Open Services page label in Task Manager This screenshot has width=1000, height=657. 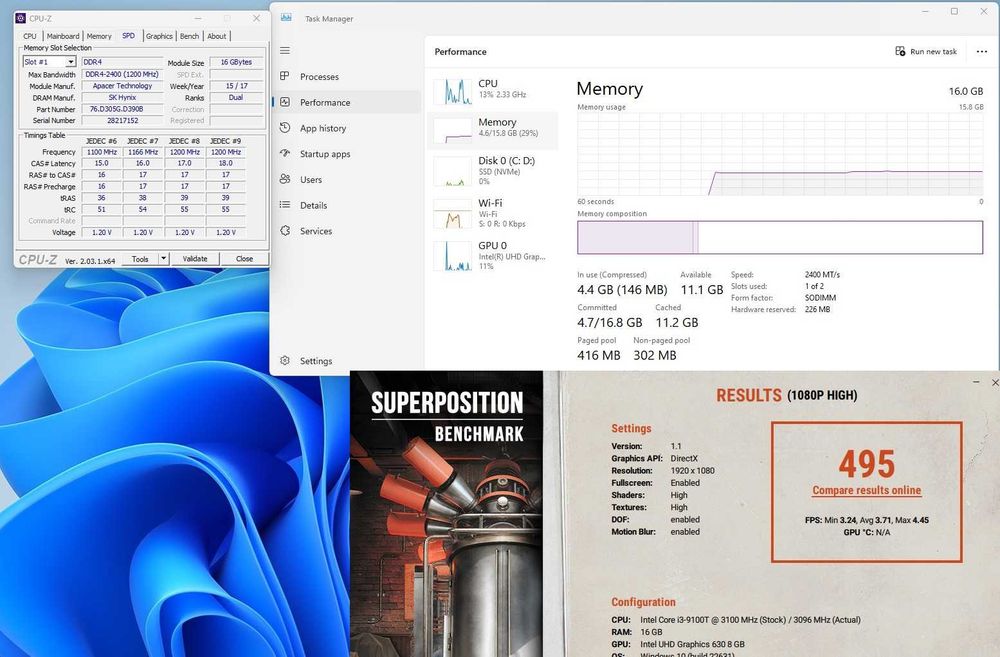point(316,231)
